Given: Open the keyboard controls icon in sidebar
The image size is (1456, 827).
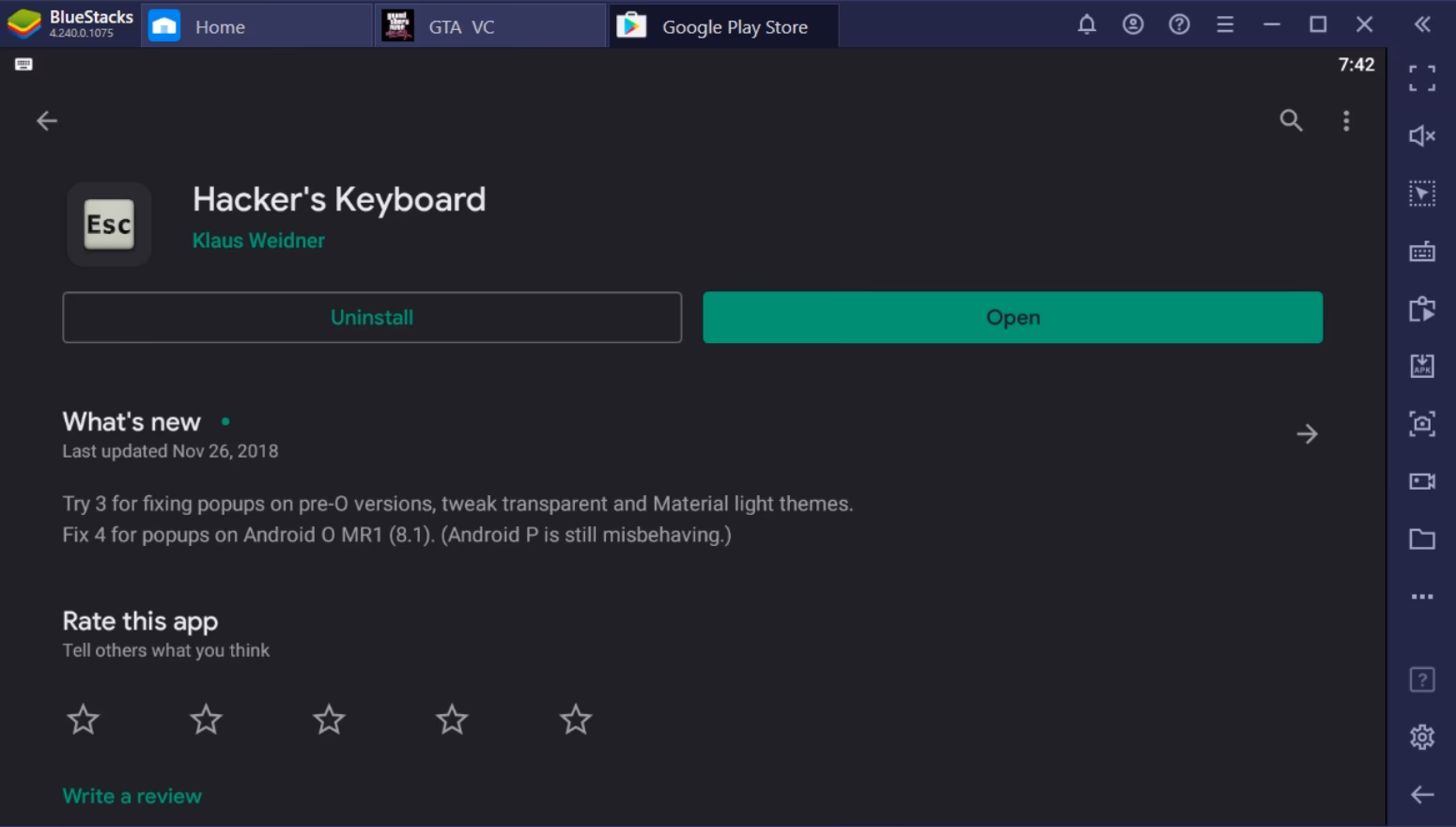Looking at the screenshot, I should click(1421, 252).
